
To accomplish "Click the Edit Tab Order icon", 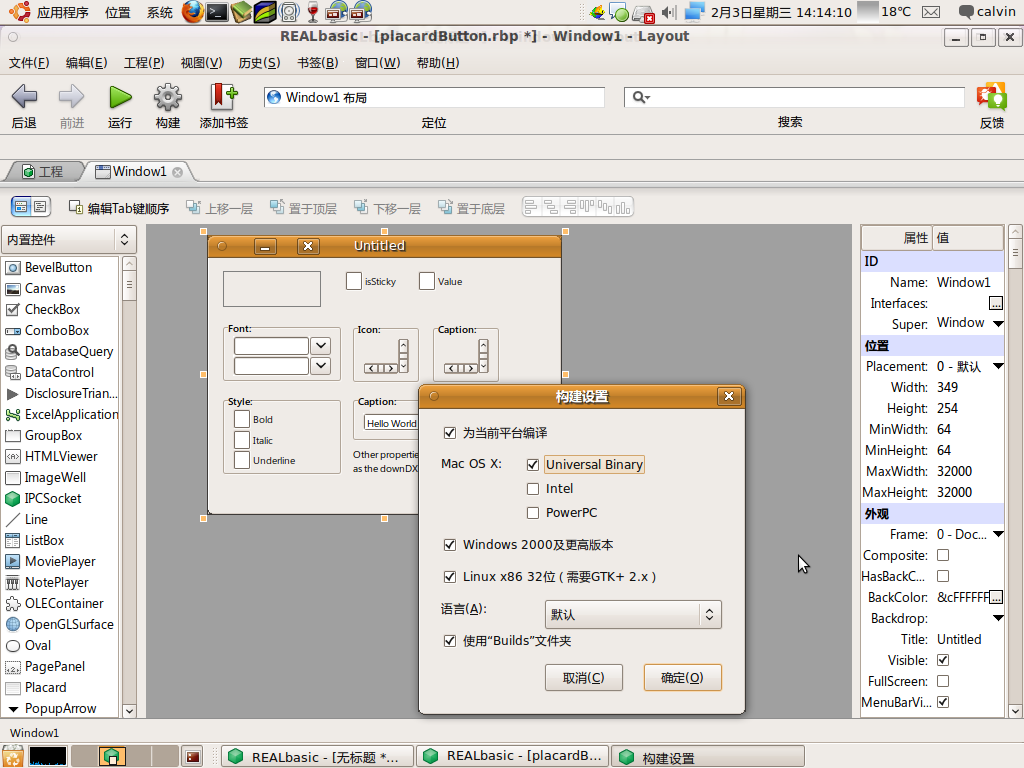I will 75,207.
